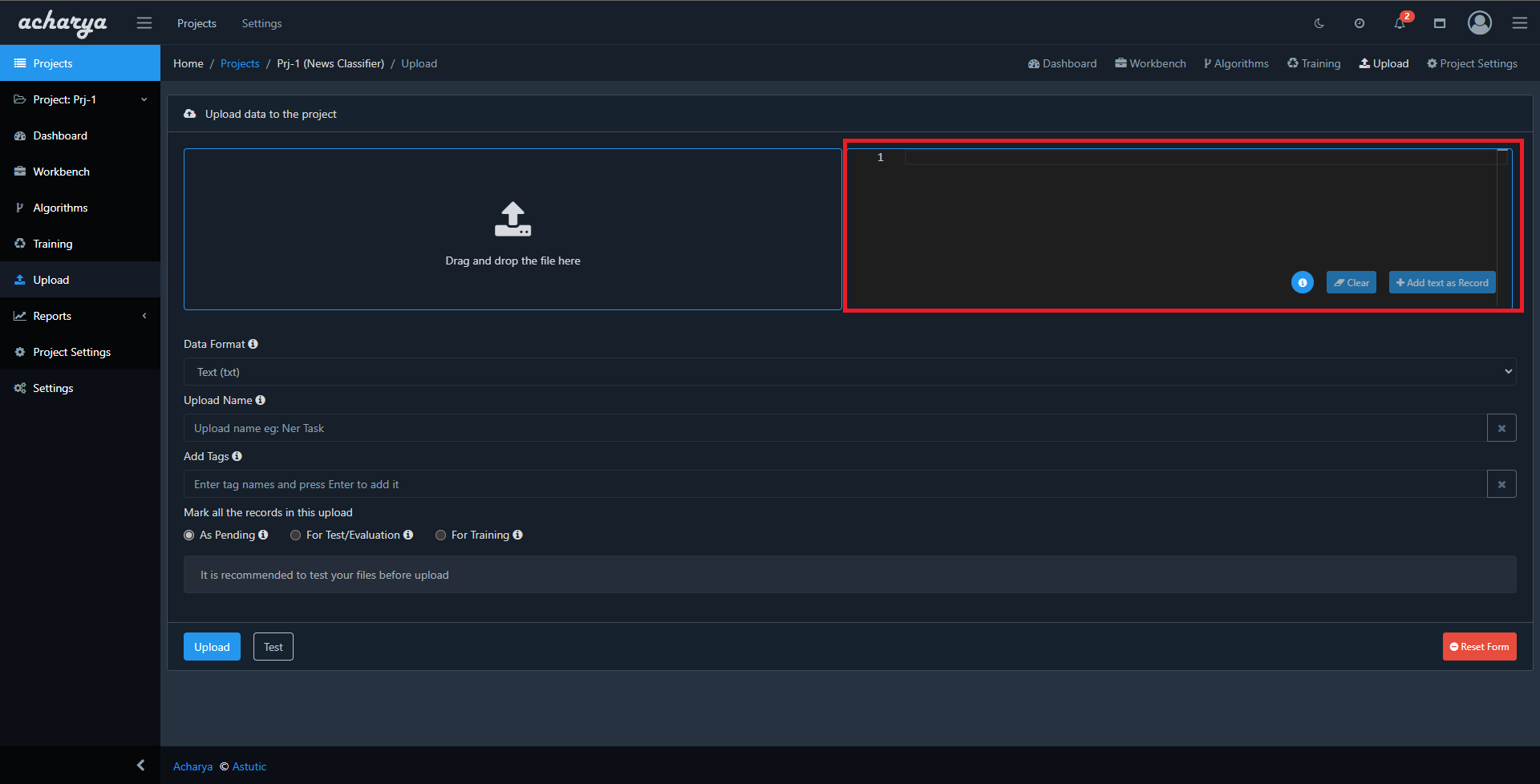
Task: Toggle dark mode with the moon icon
Action: 1319,23
